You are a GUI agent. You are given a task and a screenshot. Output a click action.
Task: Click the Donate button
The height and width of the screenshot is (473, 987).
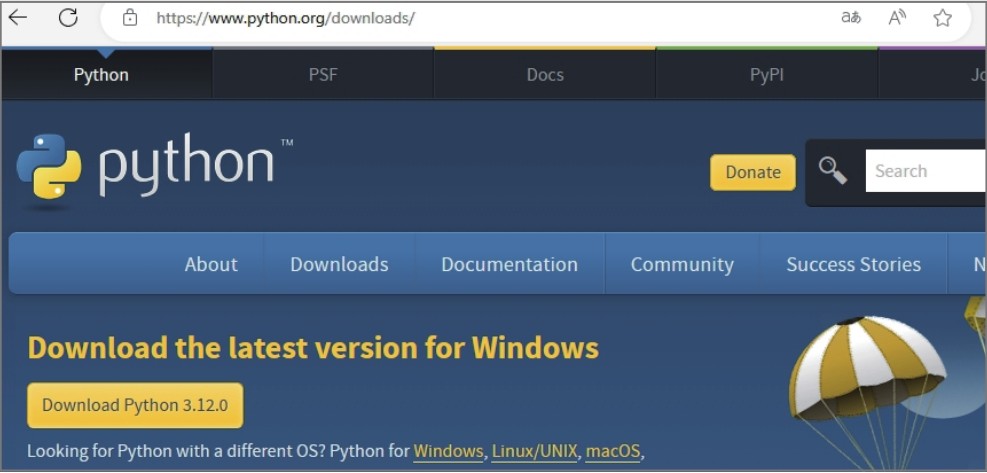pos(753,172)
